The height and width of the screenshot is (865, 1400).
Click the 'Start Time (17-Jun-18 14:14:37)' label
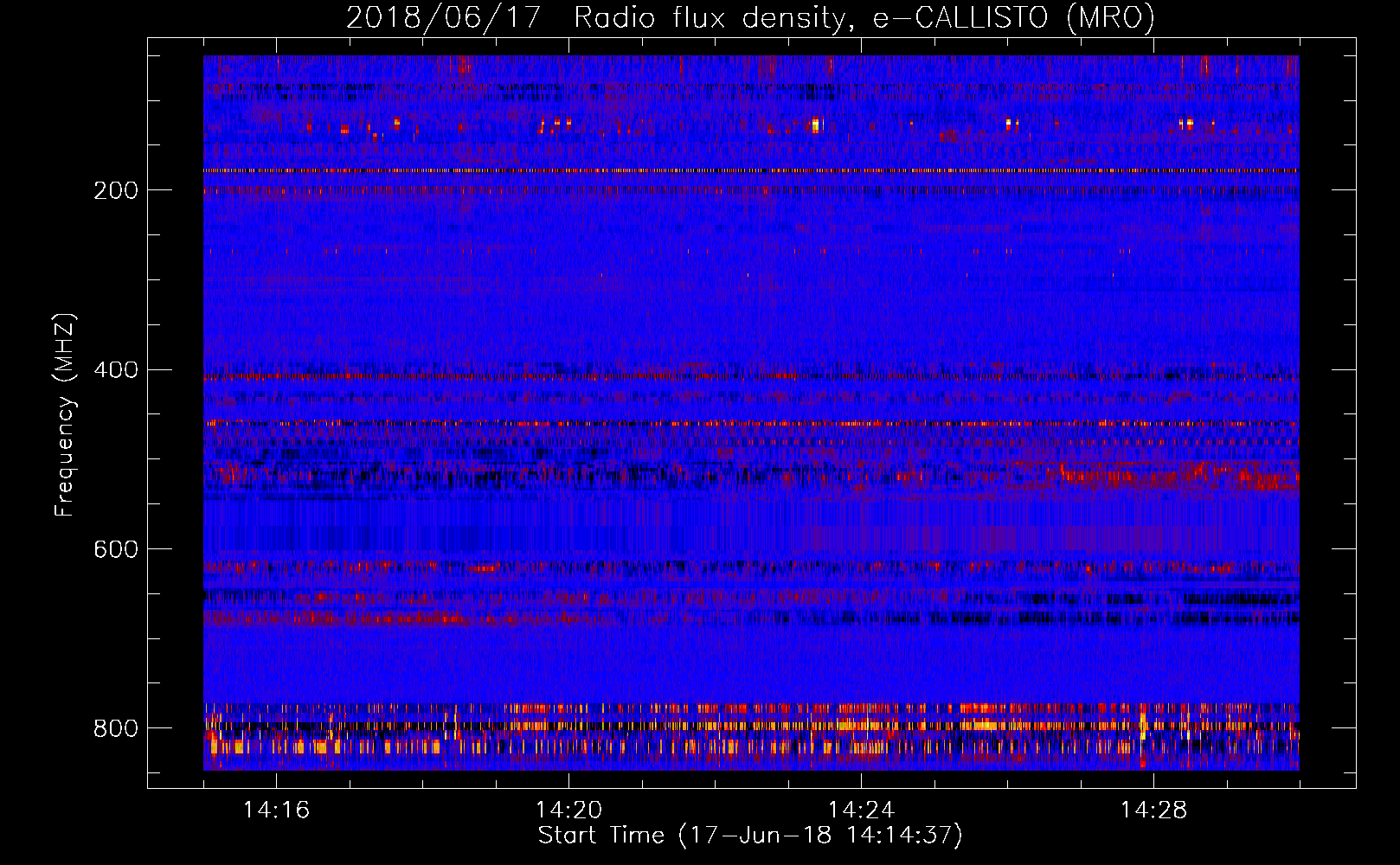pyautogui.click(x=750, y=836)
